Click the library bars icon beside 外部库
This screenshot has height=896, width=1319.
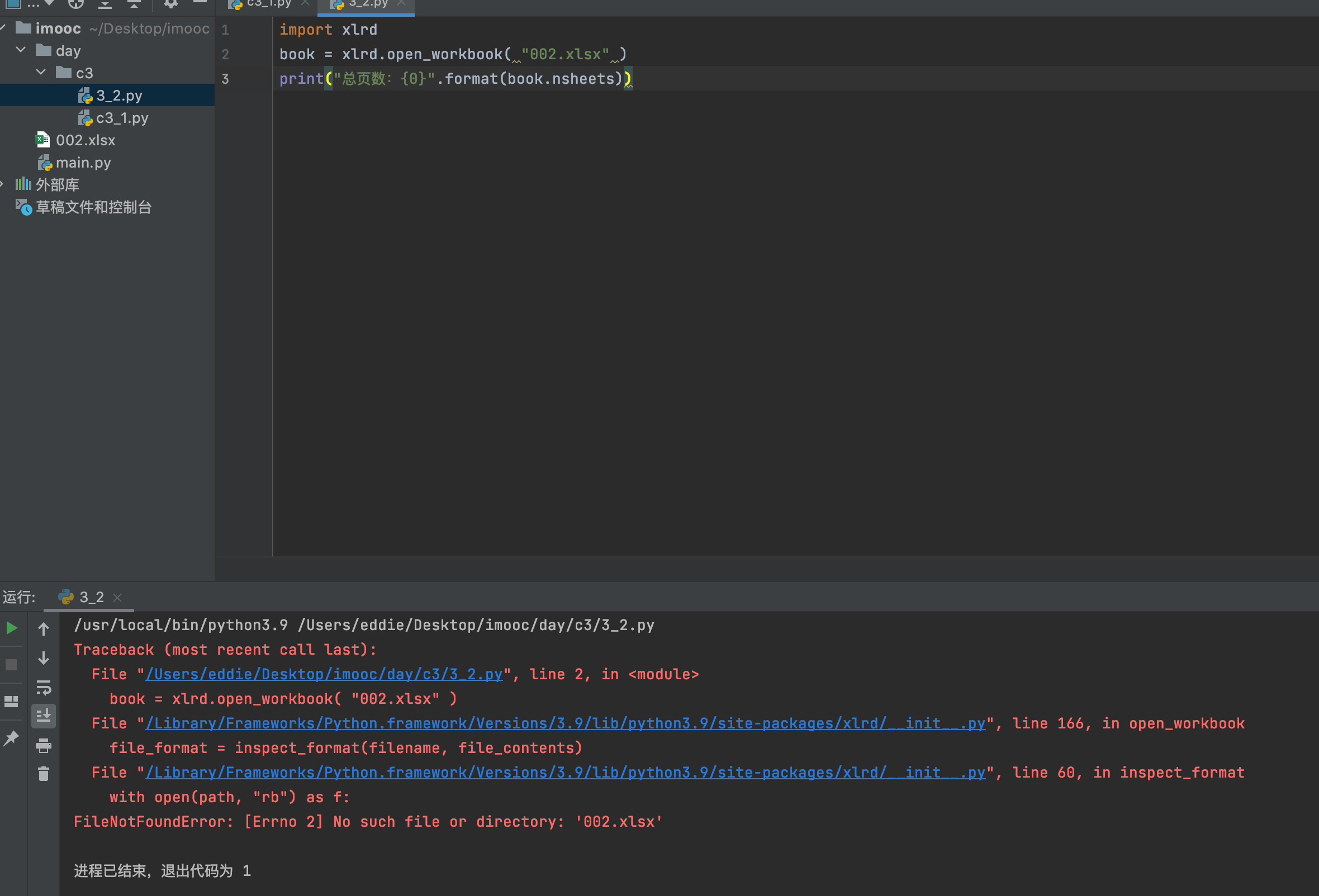pyautogui.click(x=23, y=184)
